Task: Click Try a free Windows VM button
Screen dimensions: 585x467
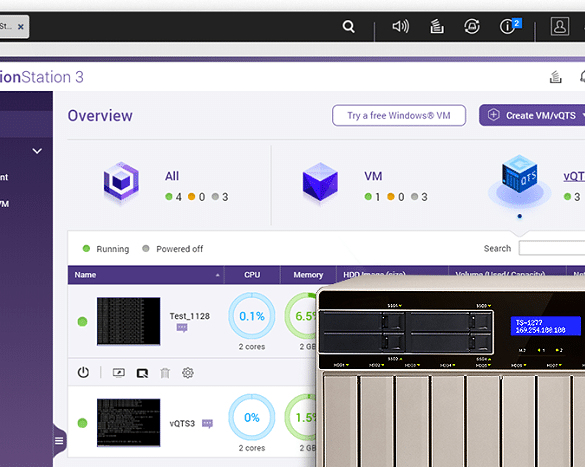Action: point(399,115)
